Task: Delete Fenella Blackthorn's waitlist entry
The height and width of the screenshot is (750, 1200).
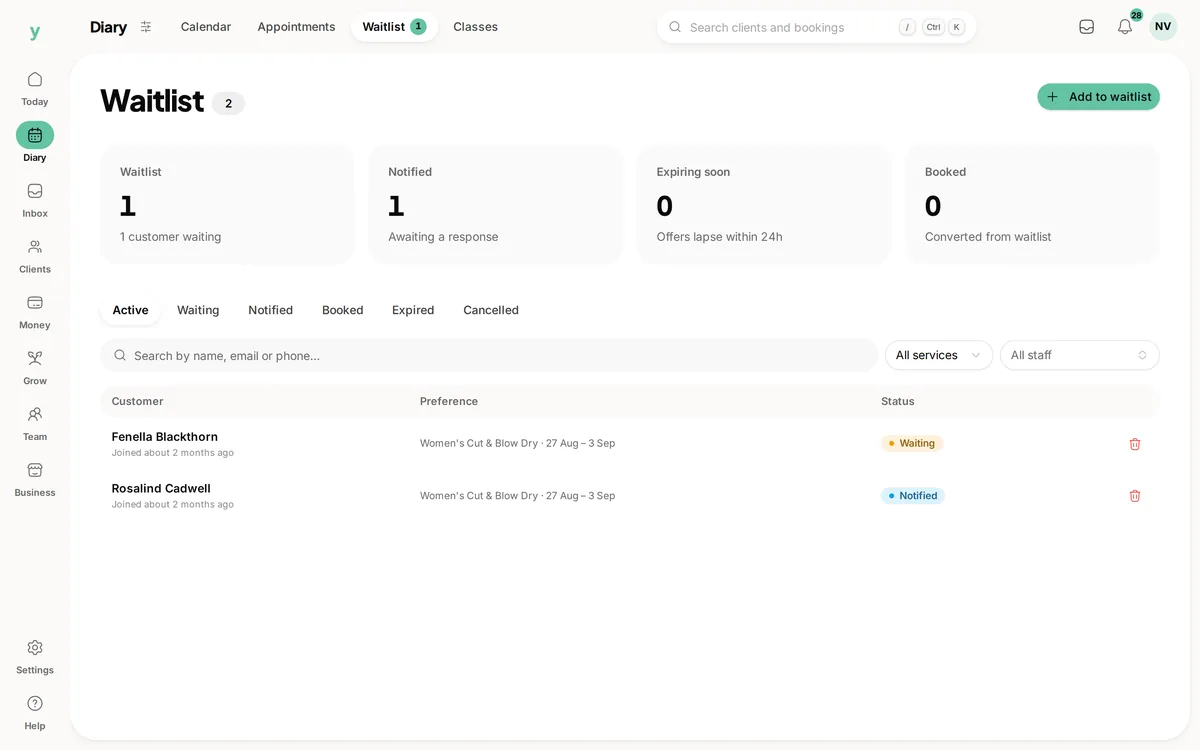Action: (x=1135, y=444)
